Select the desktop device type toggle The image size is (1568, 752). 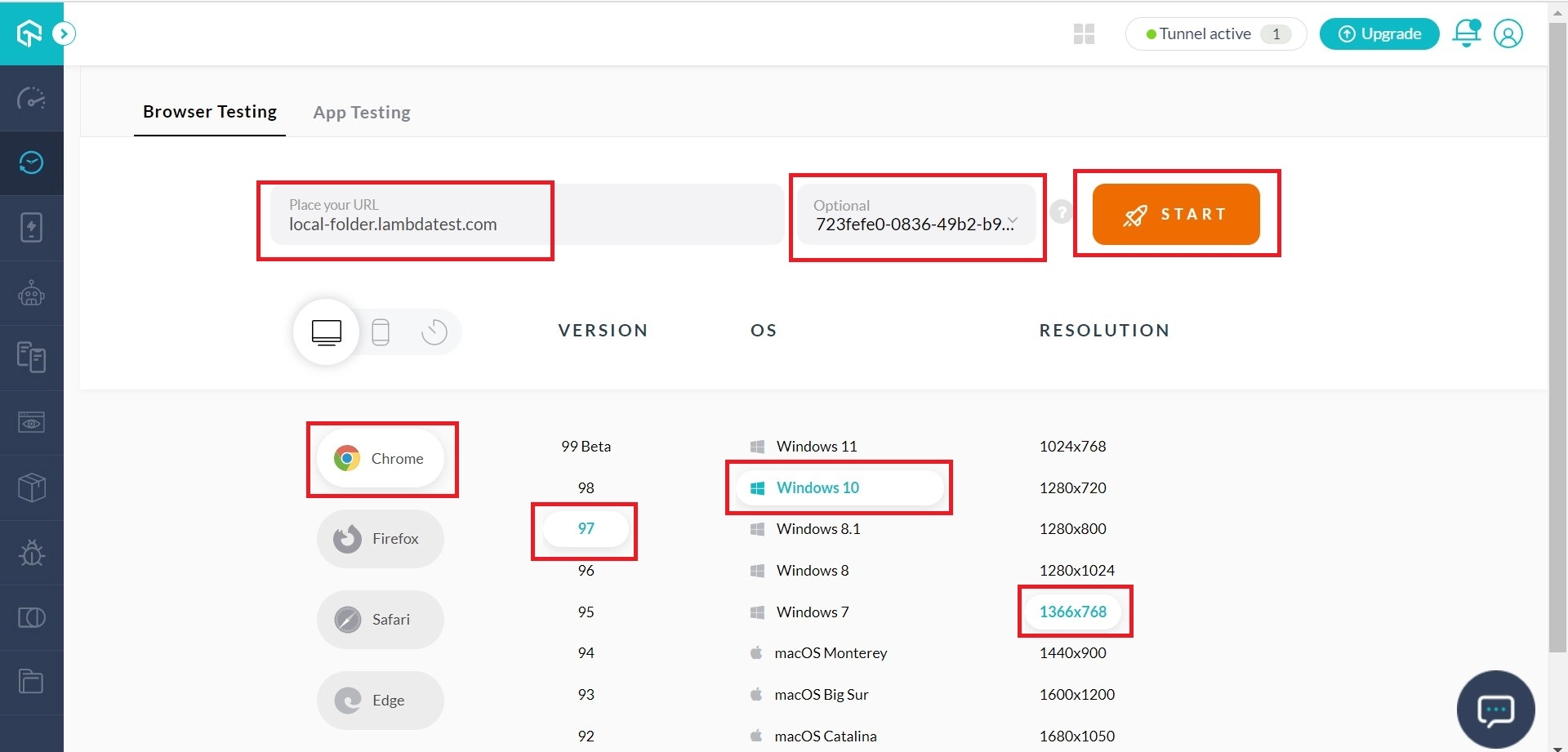point(327,332)
